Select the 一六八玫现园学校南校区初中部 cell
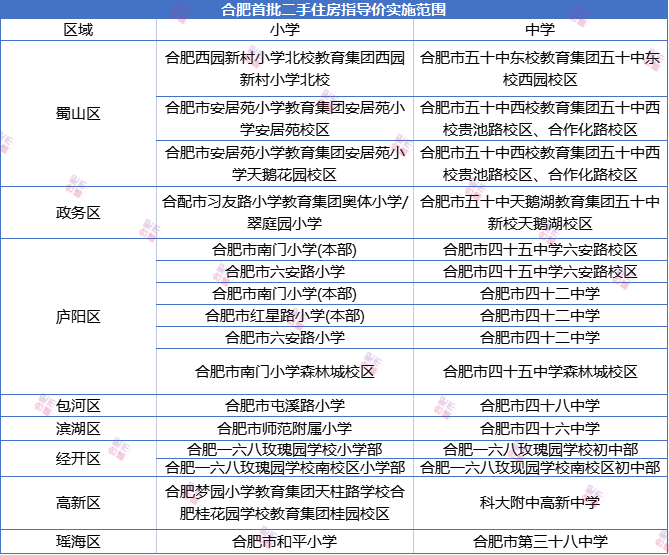This screenshot has height=555, width=669. 540,468
